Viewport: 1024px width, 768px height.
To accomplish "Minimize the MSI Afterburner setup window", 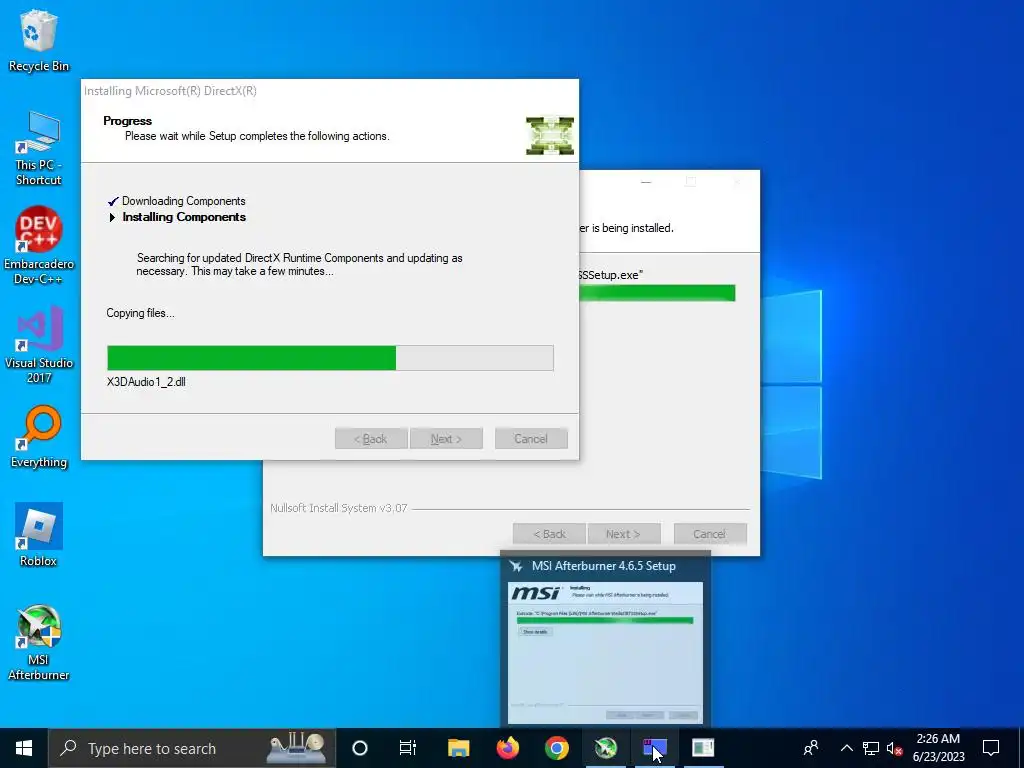I will pos(646,182).
